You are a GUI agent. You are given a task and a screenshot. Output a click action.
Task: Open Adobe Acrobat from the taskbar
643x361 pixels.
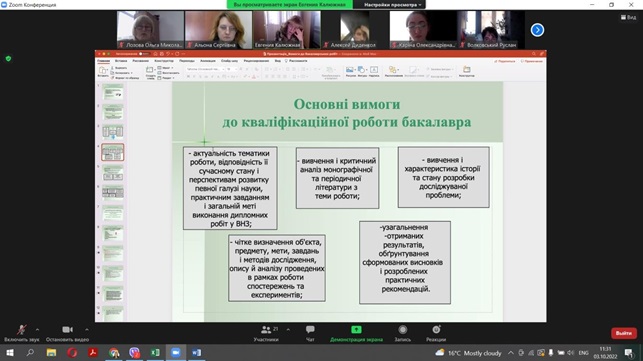click(93, 353)
